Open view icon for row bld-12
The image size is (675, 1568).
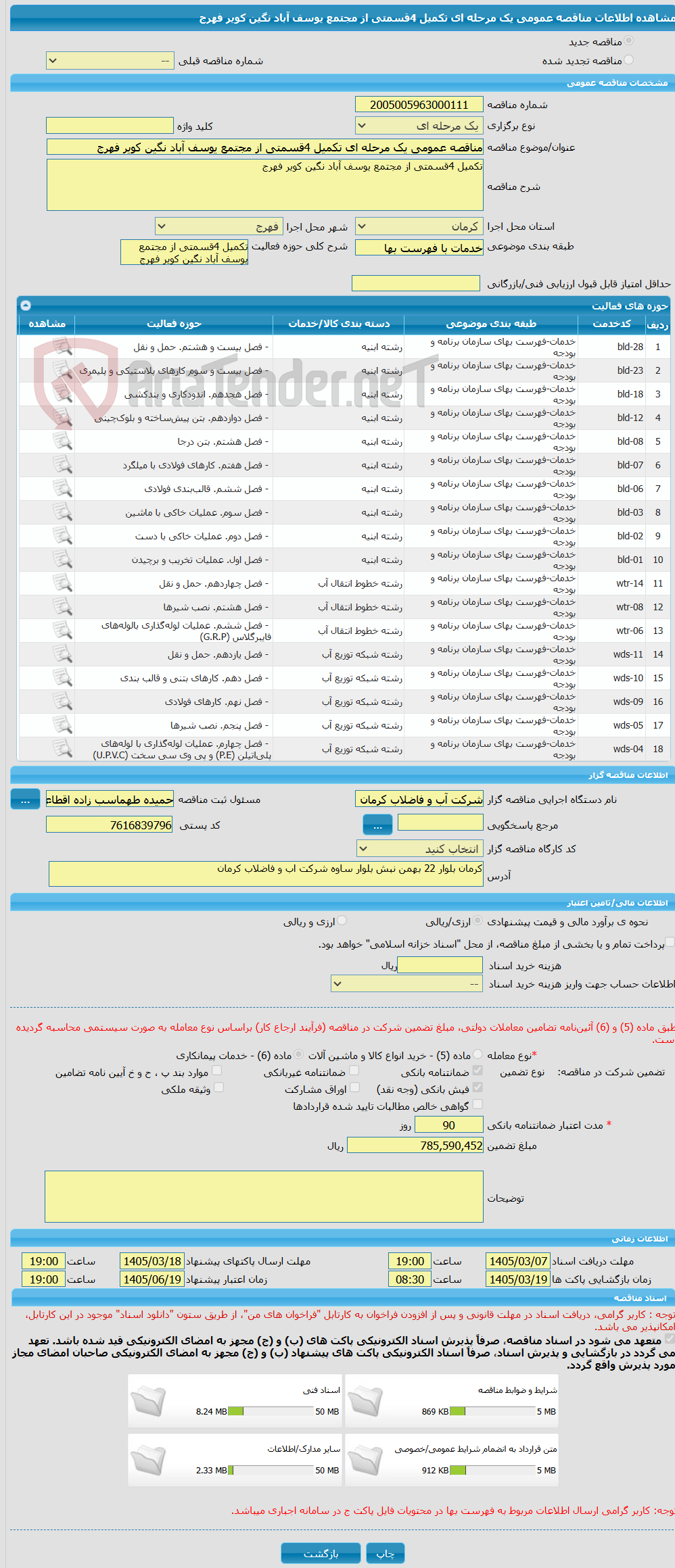coord(62,418)
